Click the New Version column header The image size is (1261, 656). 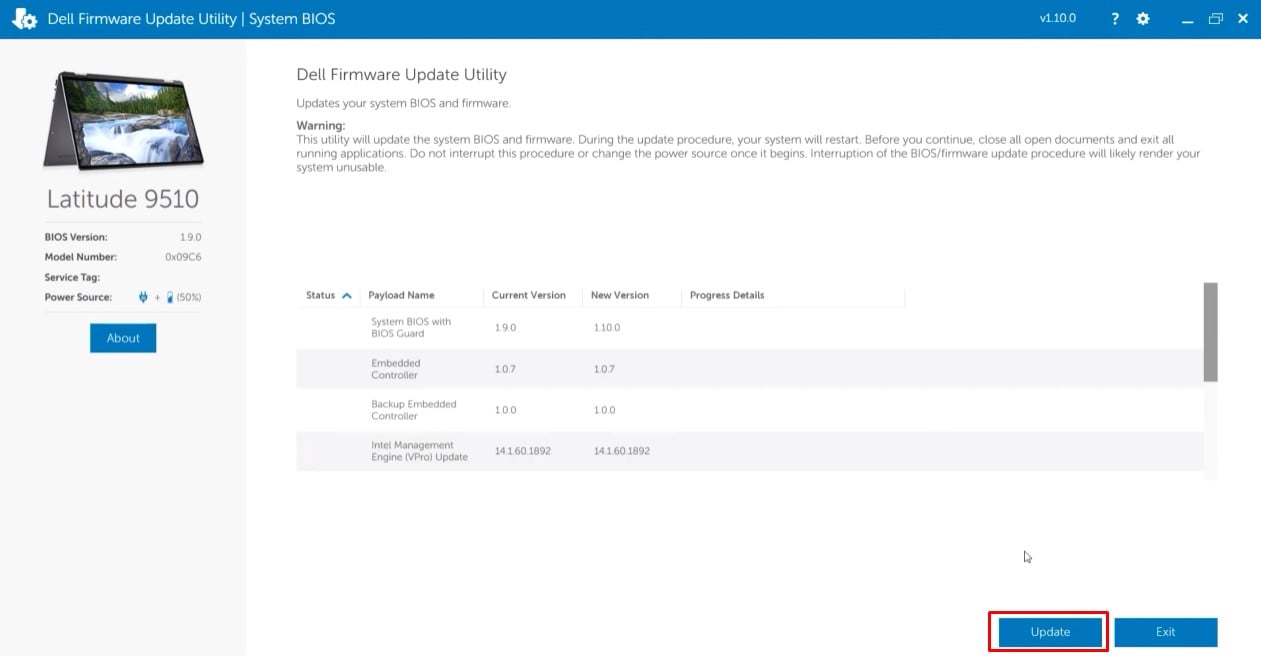tap(620, 296)
